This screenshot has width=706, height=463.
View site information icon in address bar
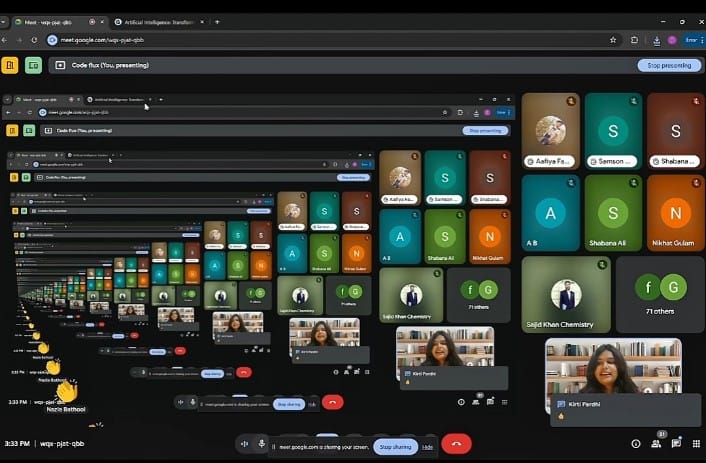click(52, 40)
